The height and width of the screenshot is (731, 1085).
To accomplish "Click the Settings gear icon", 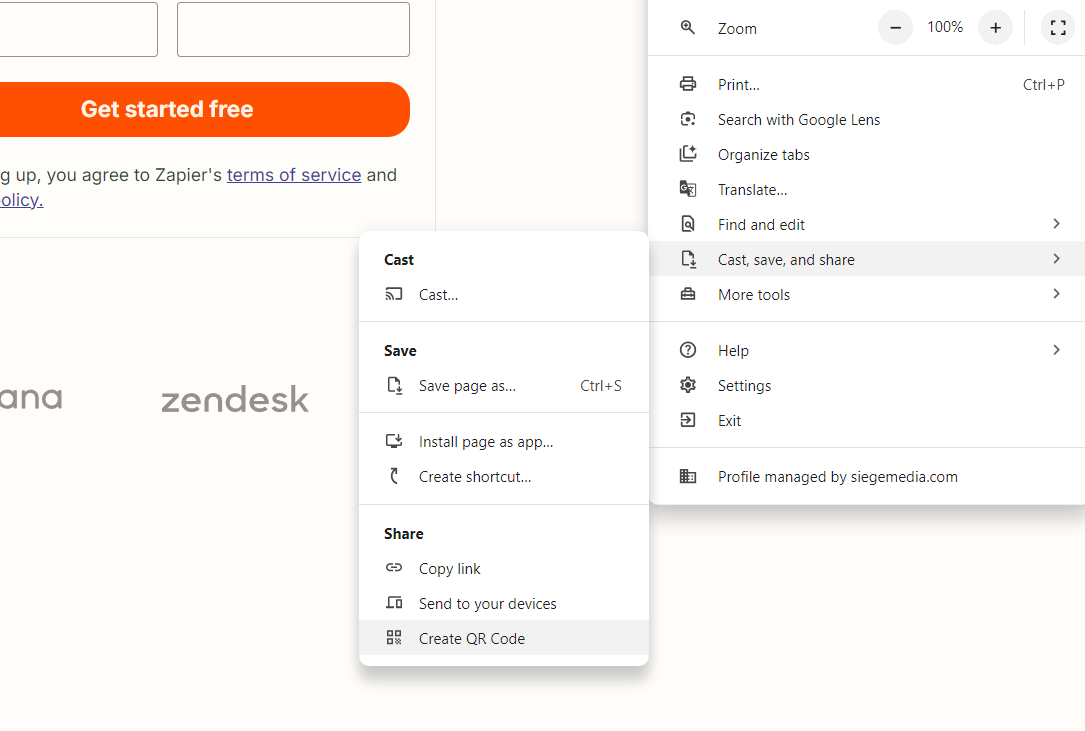I will coord(687,385).
